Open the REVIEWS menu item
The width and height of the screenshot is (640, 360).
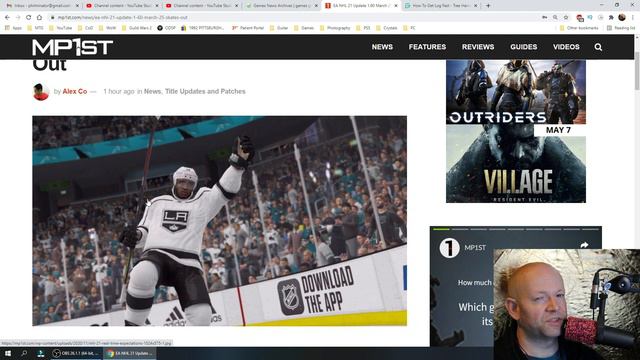478,47
